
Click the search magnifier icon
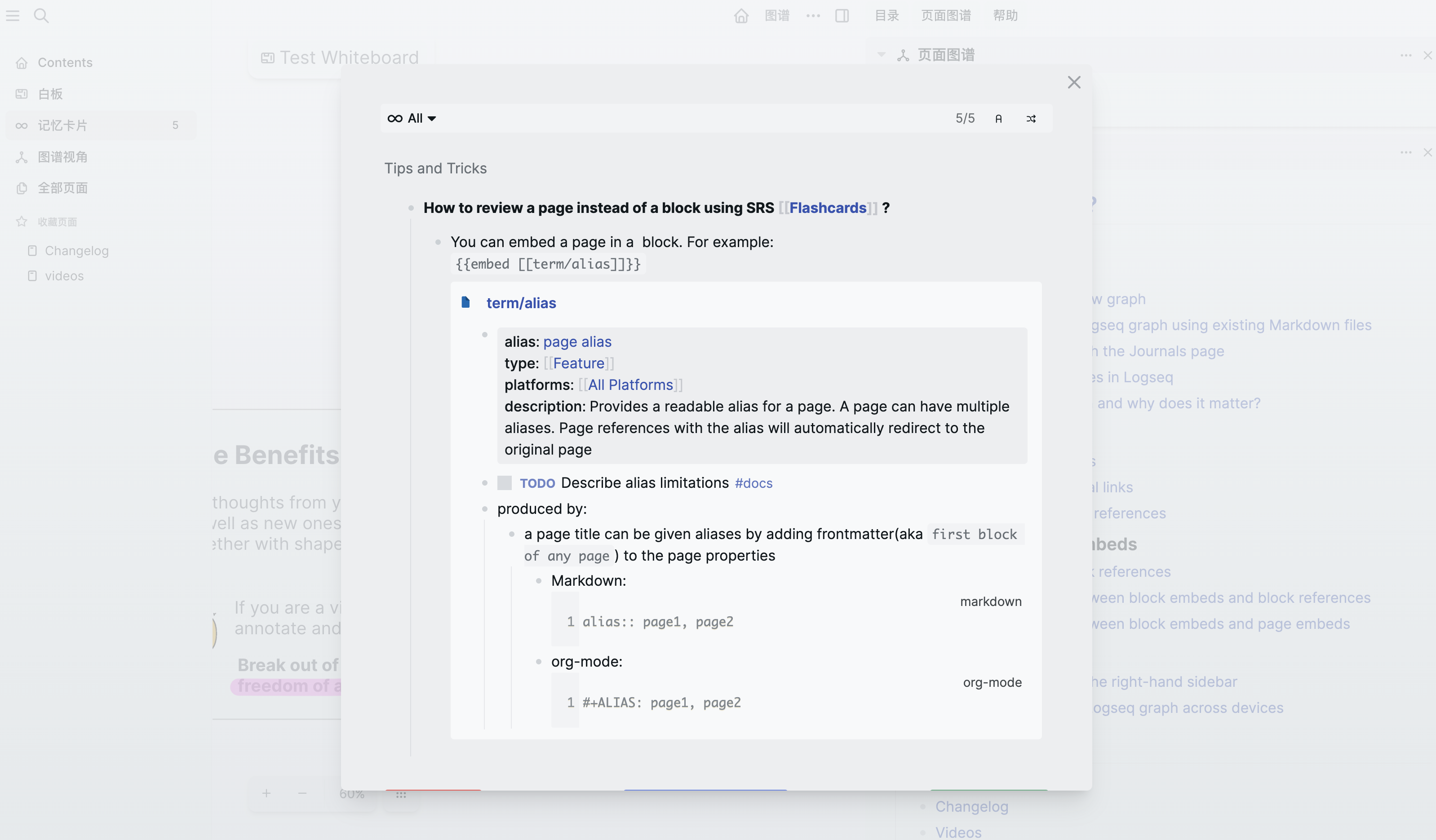point(41,15)
